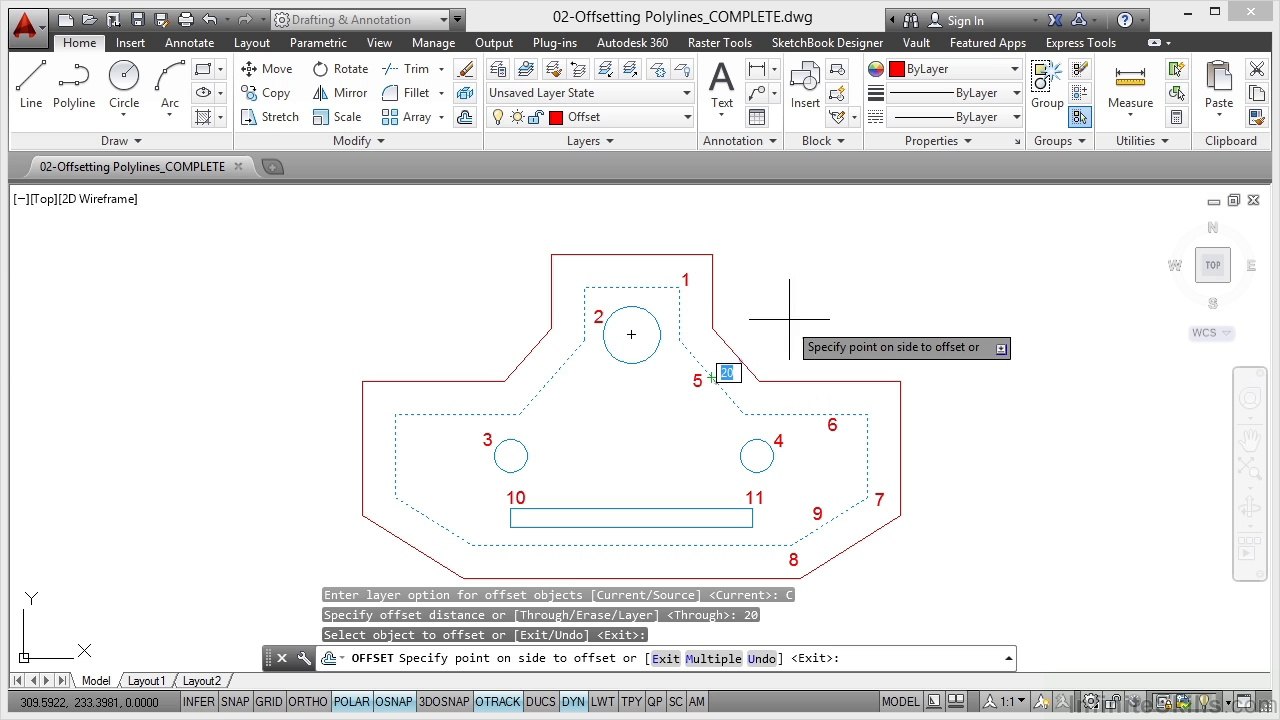The image size is (1280, 720).
Task: Expand the Annotation panel
Action: (740, 141)
